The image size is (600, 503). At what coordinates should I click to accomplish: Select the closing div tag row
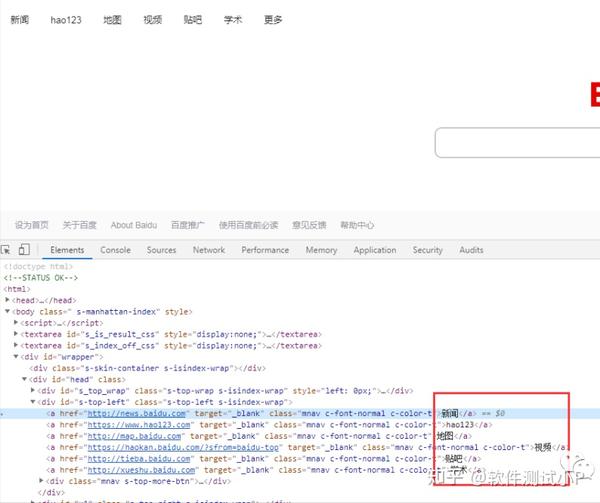point(51,492)
